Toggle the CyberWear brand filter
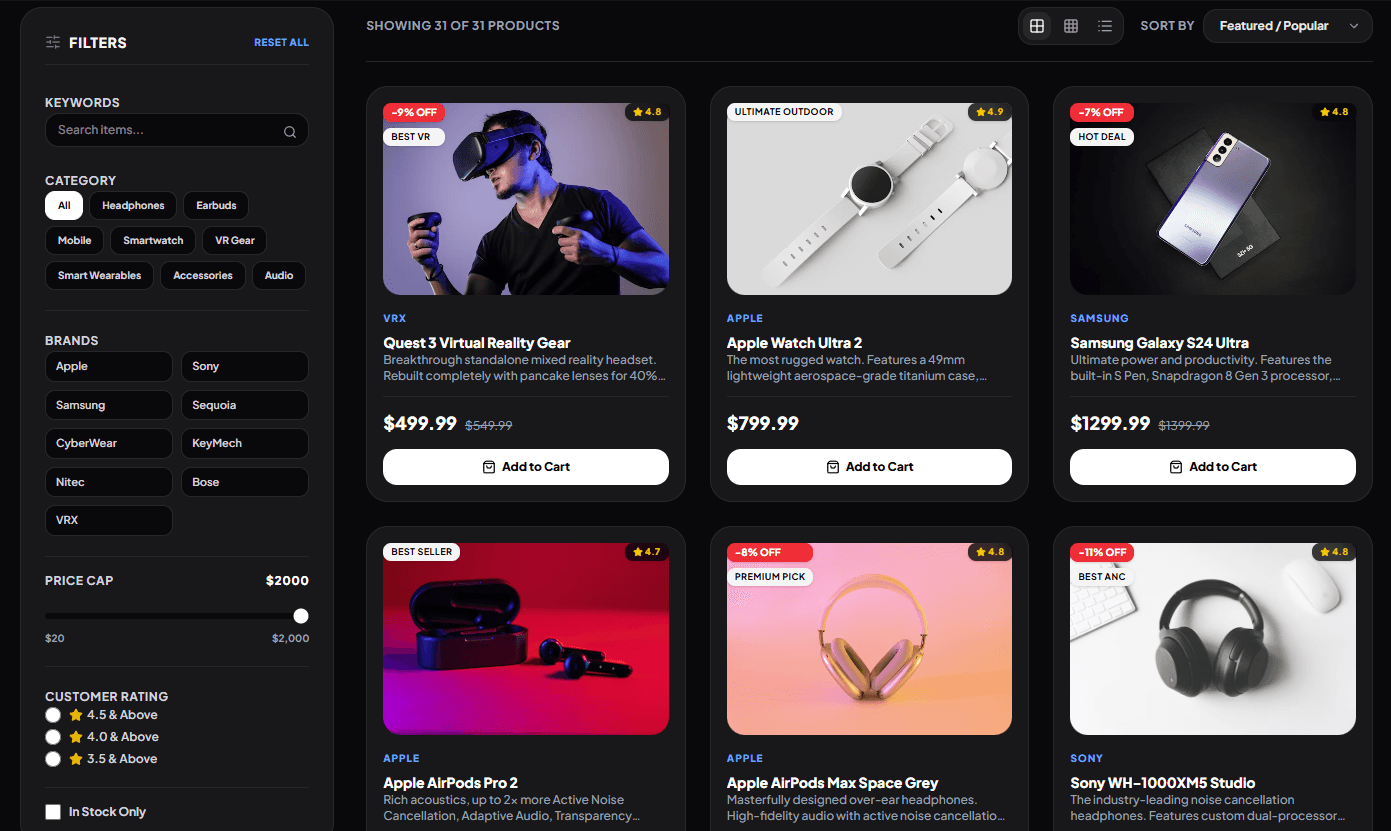 (x=109, y=443)
